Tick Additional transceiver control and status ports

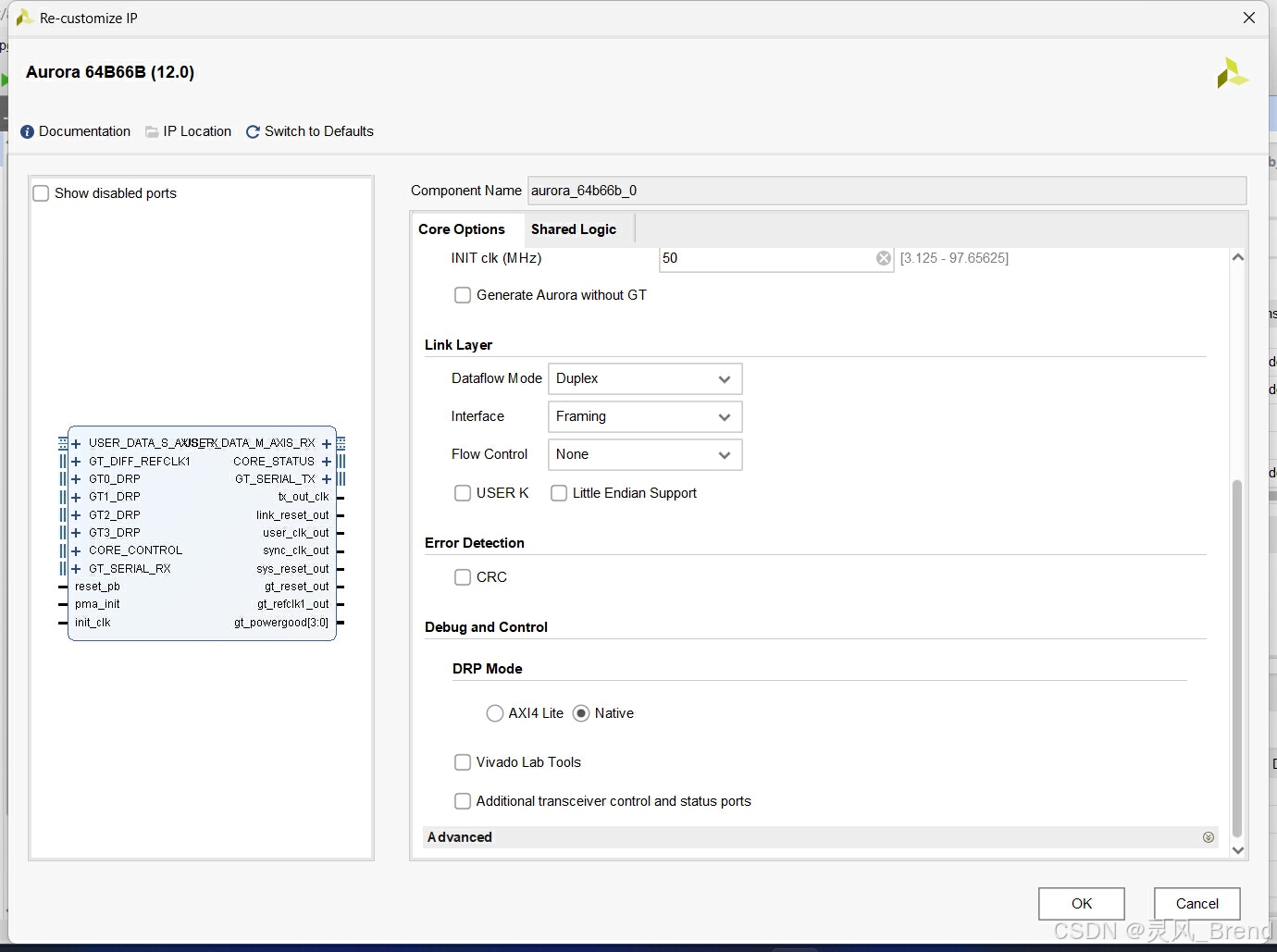click(x=463, y=801)
